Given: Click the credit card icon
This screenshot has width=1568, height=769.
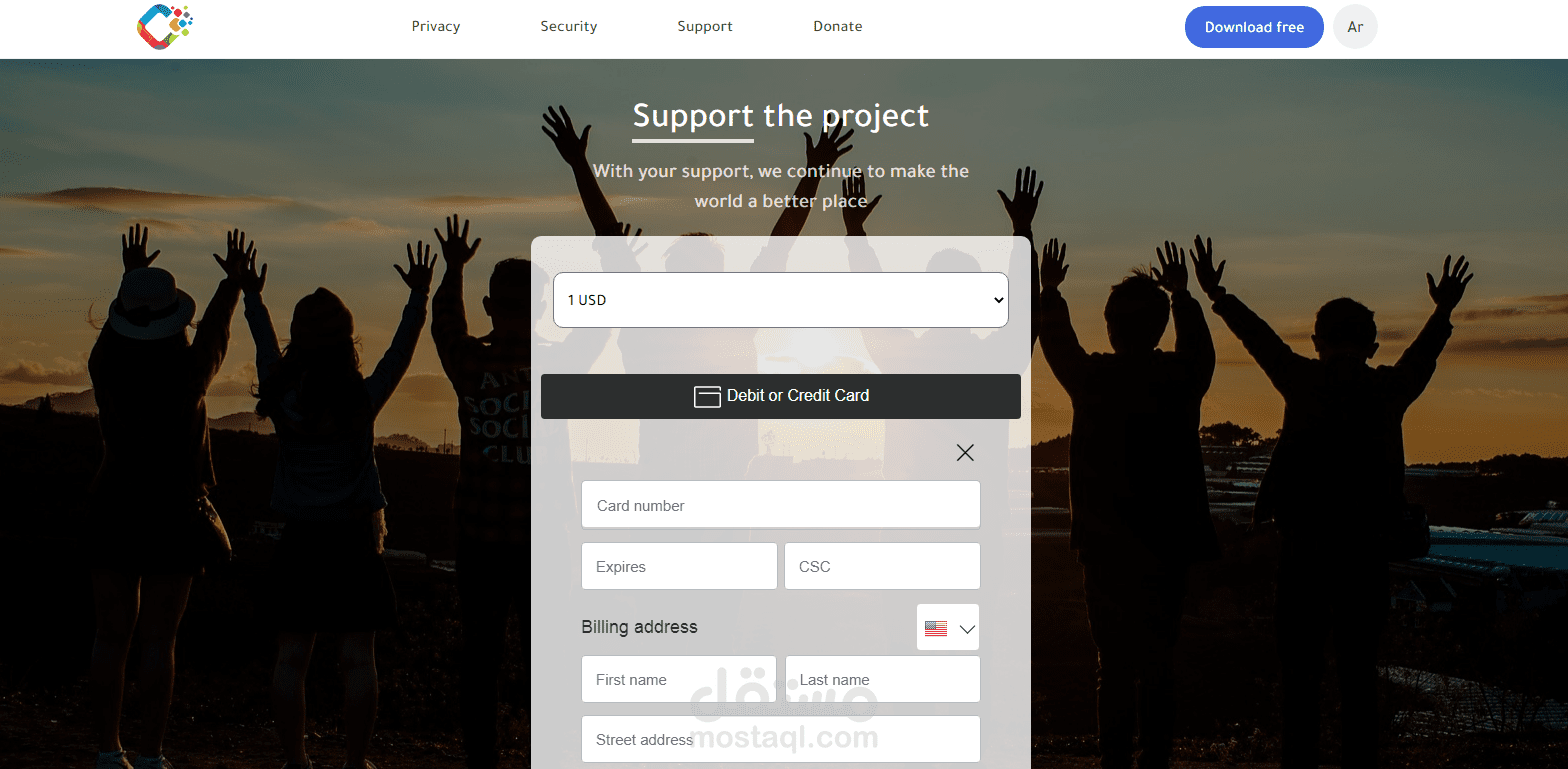Looking at the screenshot, I should [x=707, y=397].
